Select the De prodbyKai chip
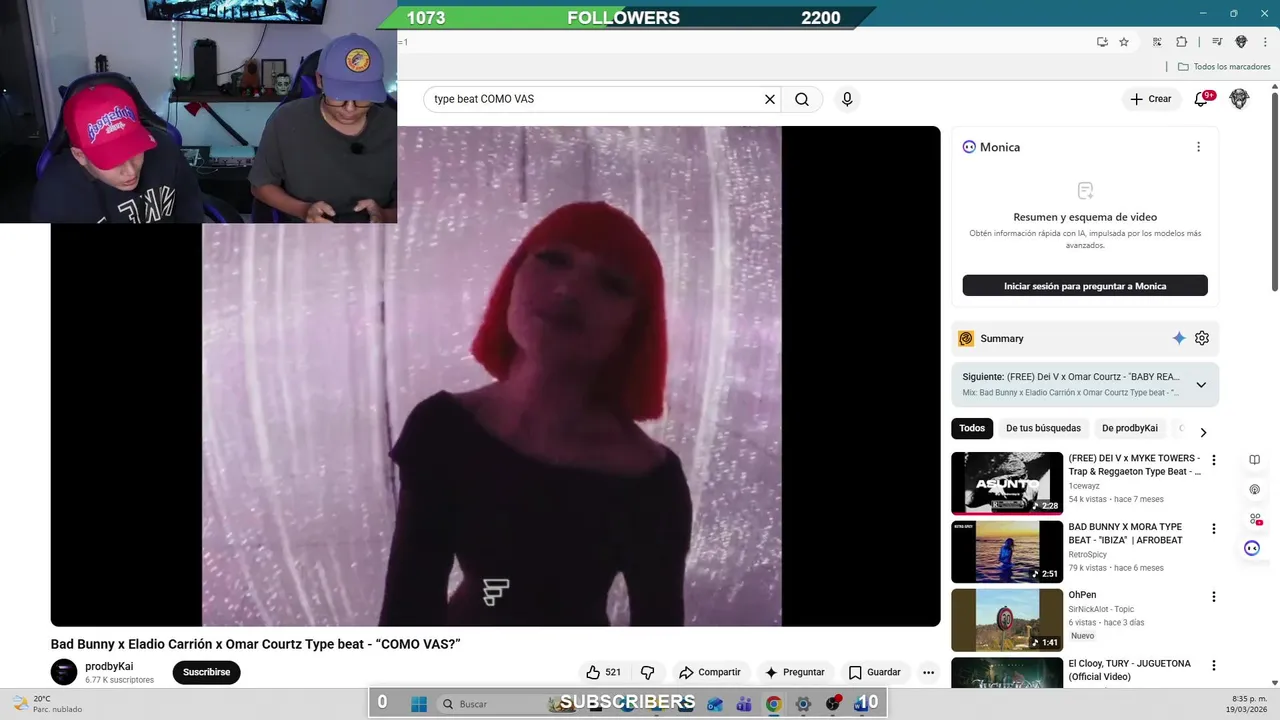Image resolution: width=1280 pixels, height=720 pixels. (1130, 428)
